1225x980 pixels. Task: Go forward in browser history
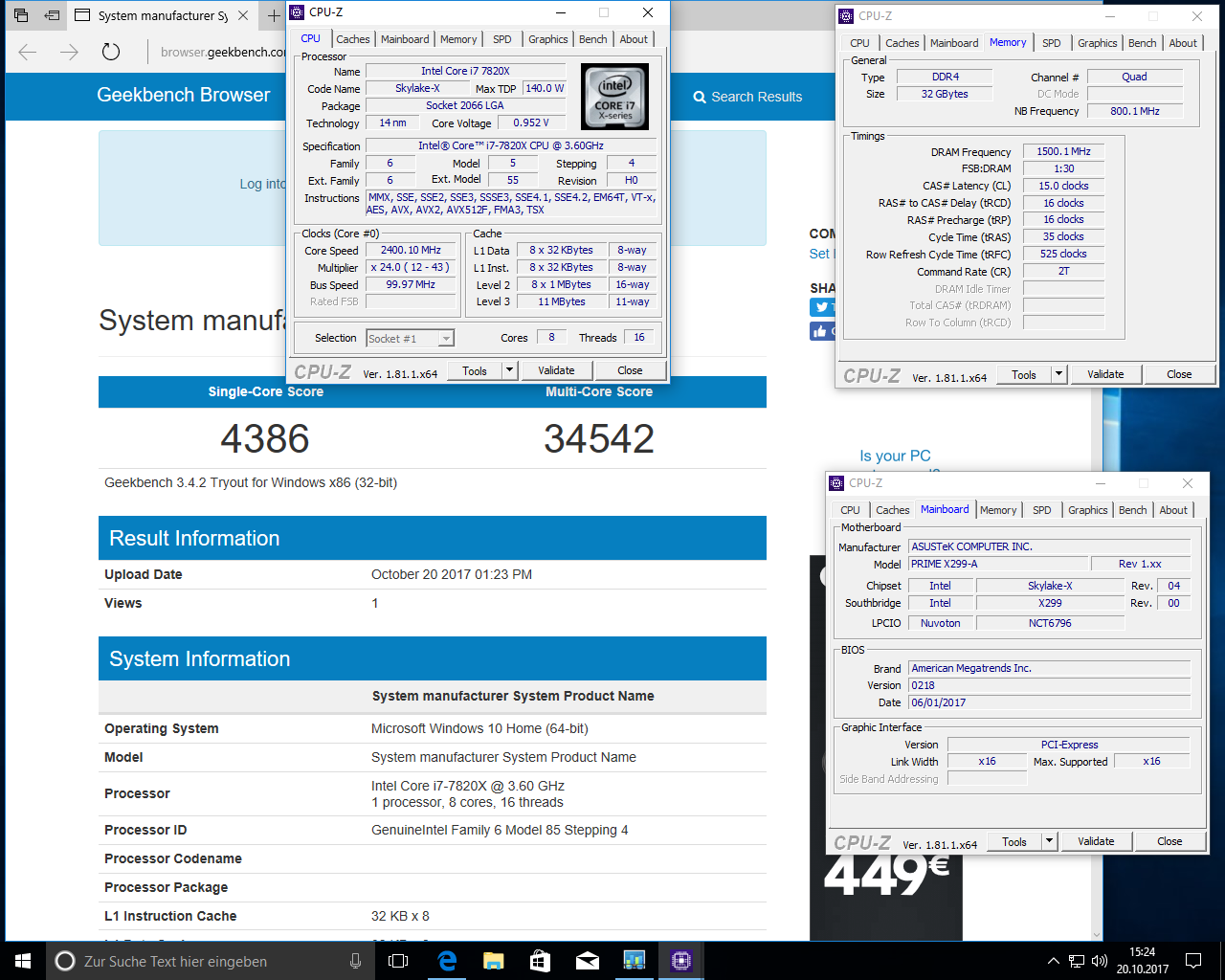69,52
